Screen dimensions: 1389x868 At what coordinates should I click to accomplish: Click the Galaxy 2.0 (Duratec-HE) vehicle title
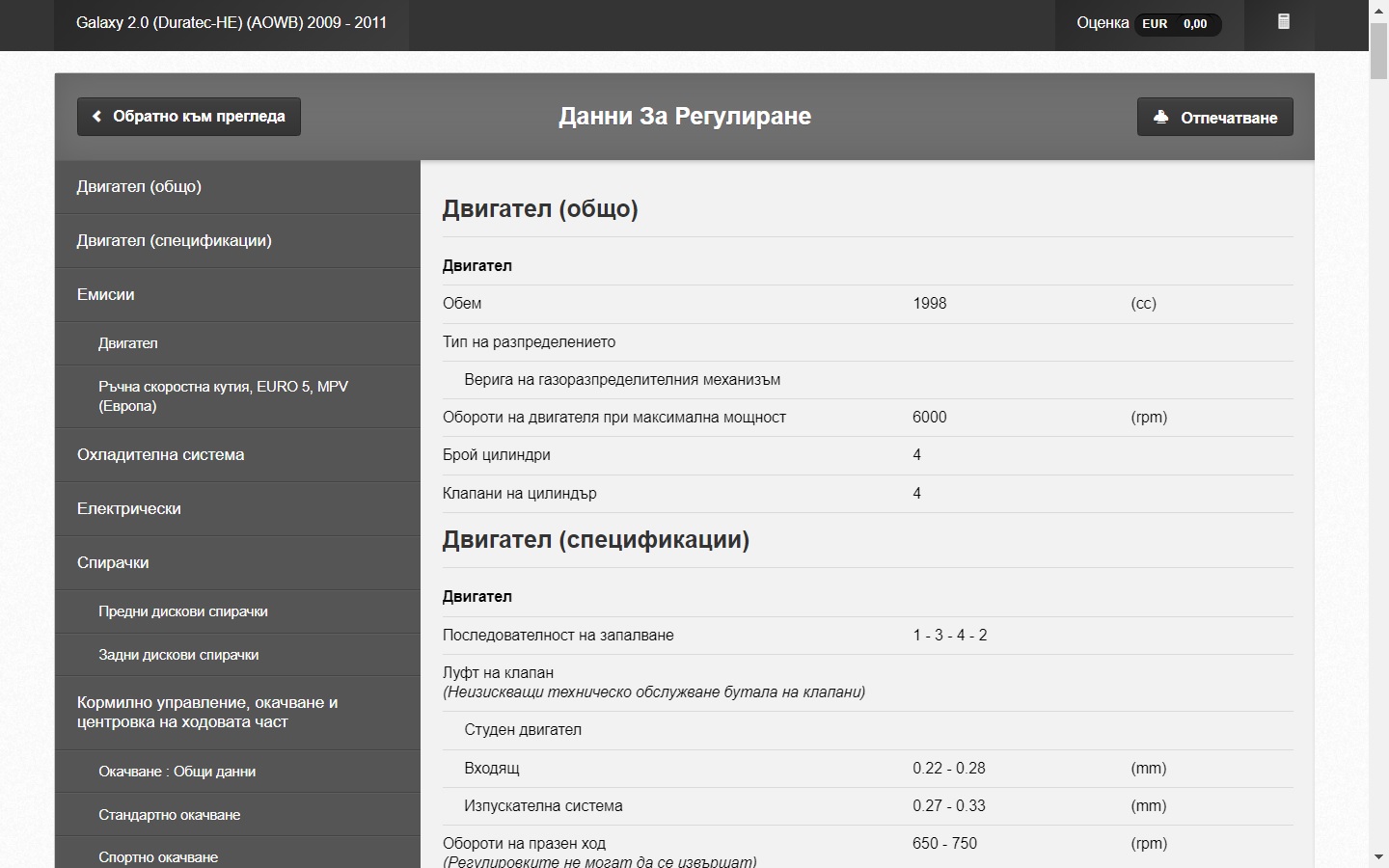click(x=231, y=23)
